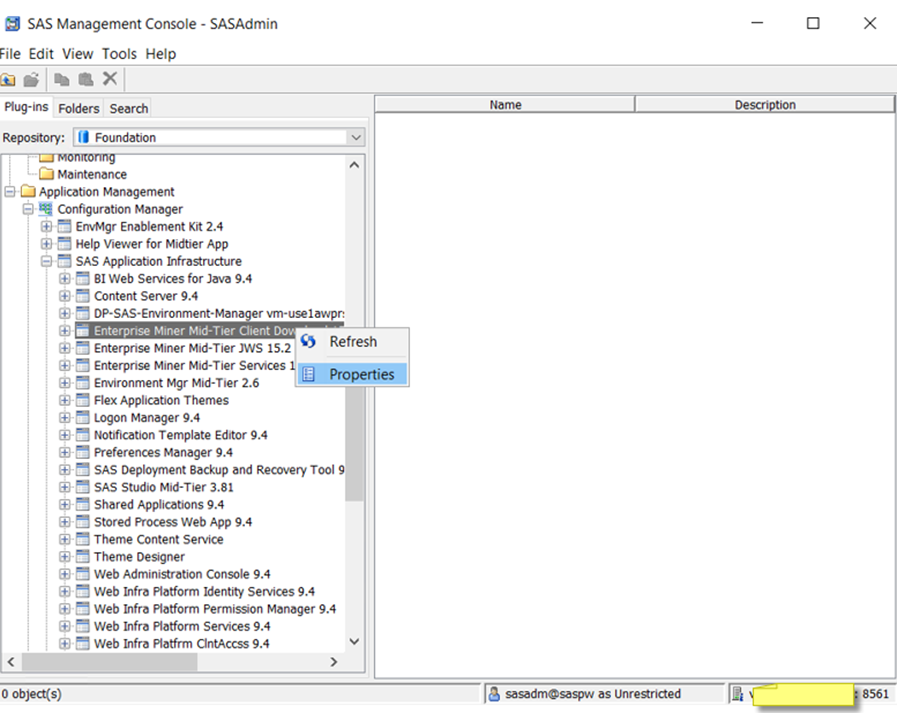Click the user icon beside sasadm@saspw
Image resolution: width=897 pixels, height=713 pixels.
493,693
